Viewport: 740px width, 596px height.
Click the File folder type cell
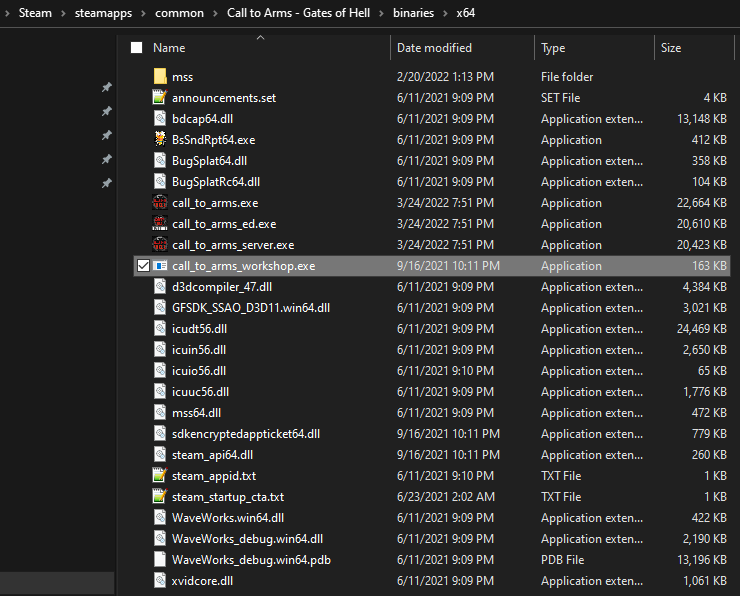[x=567, y=76]
